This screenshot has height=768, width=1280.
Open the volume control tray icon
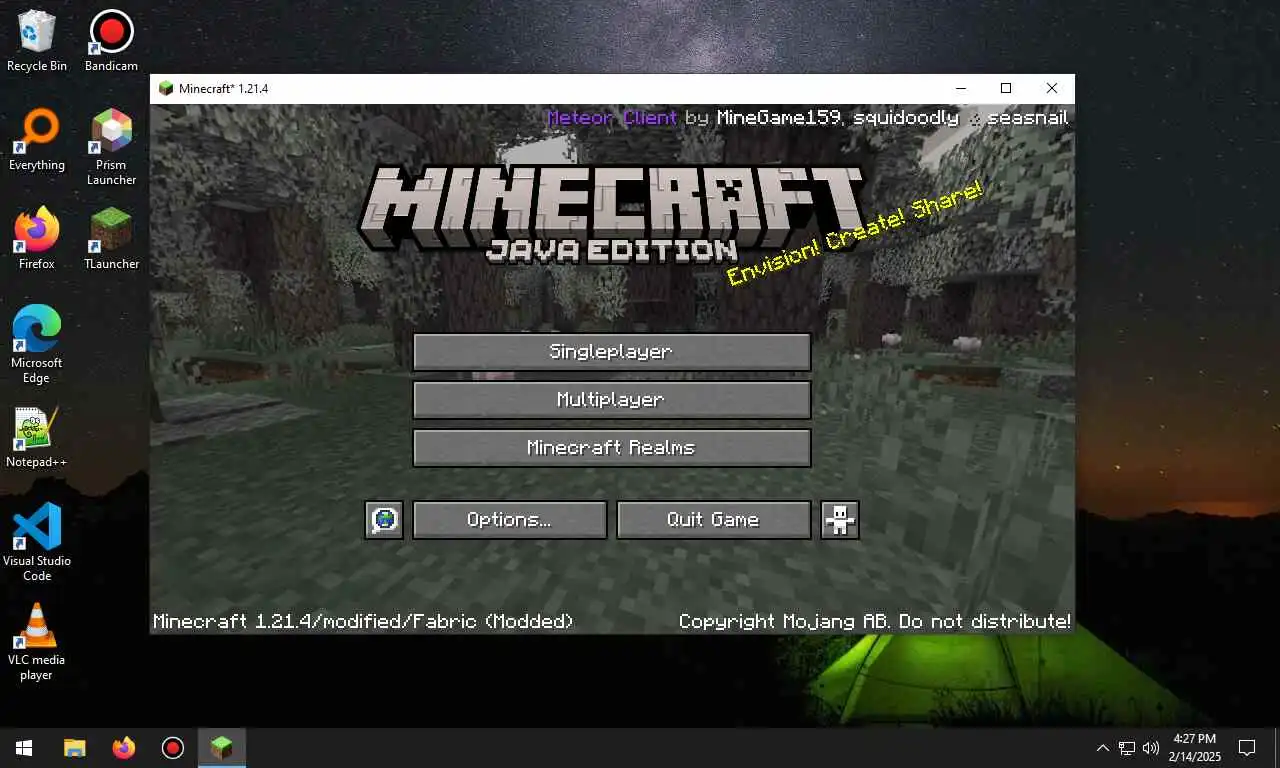pos(1151,748)
